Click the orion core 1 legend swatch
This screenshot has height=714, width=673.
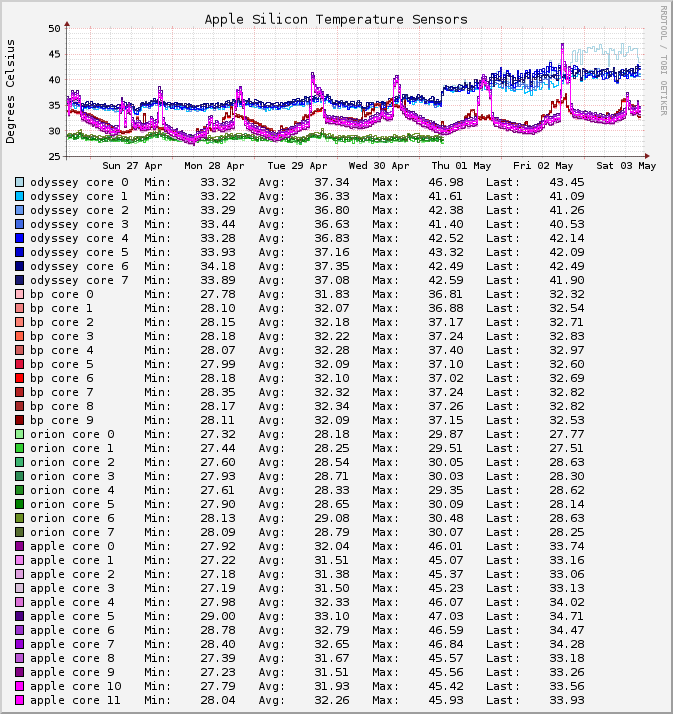point(20,449)
